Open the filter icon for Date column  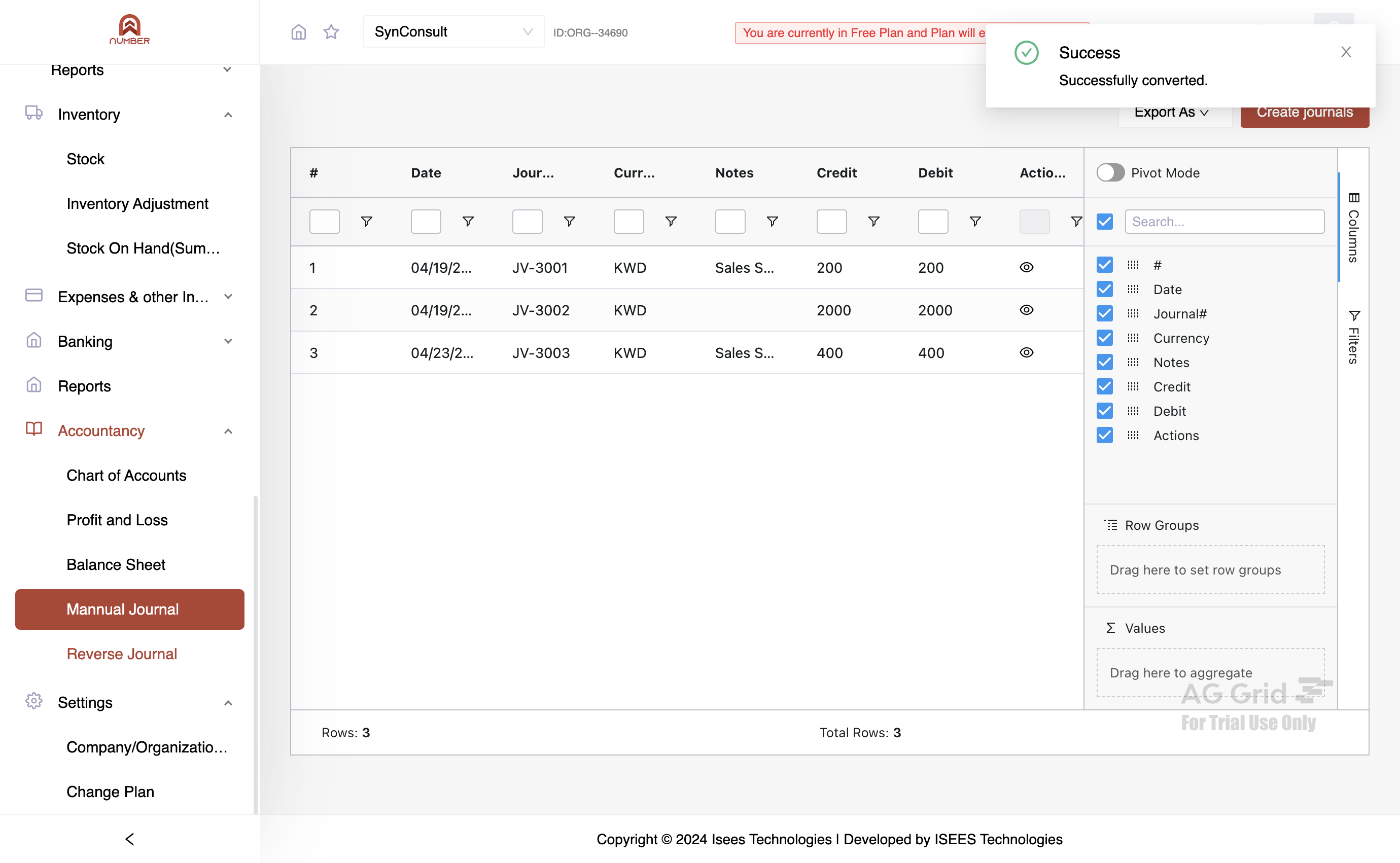pos(468,222)
